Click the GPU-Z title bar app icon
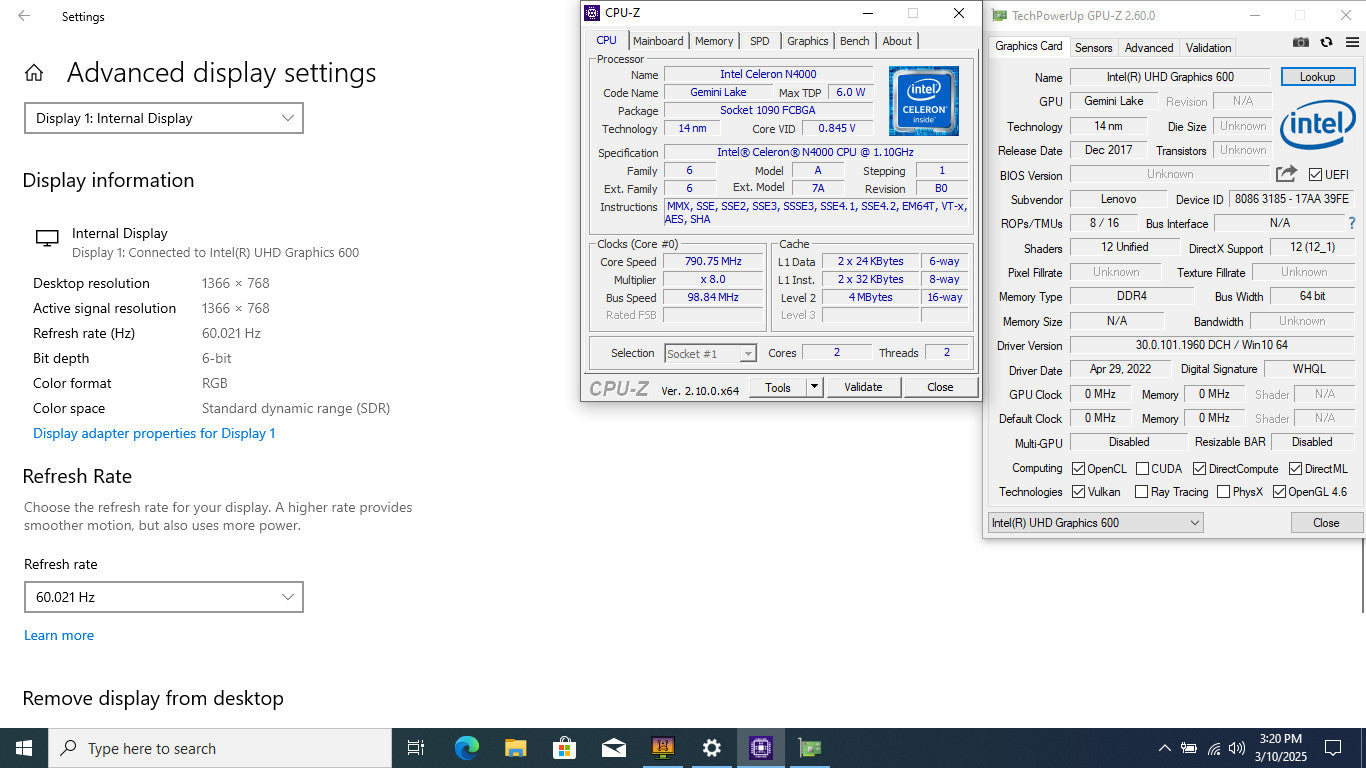The image size is (1366, 768). tap(999, 15)
